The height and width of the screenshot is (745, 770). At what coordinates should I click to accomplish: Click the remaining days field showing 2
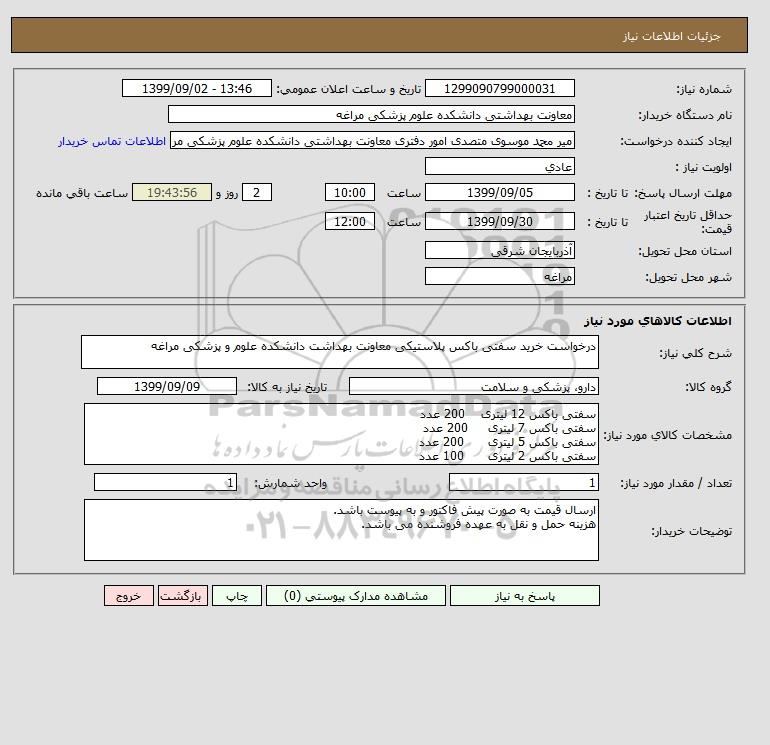(x=257, y=193)
